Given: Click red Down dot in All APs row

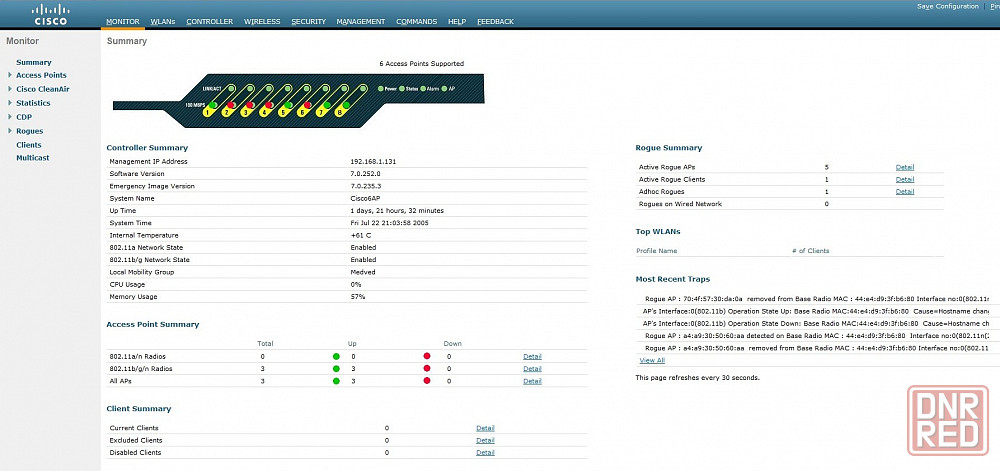Looking at the screenshot, I should 427,380.
